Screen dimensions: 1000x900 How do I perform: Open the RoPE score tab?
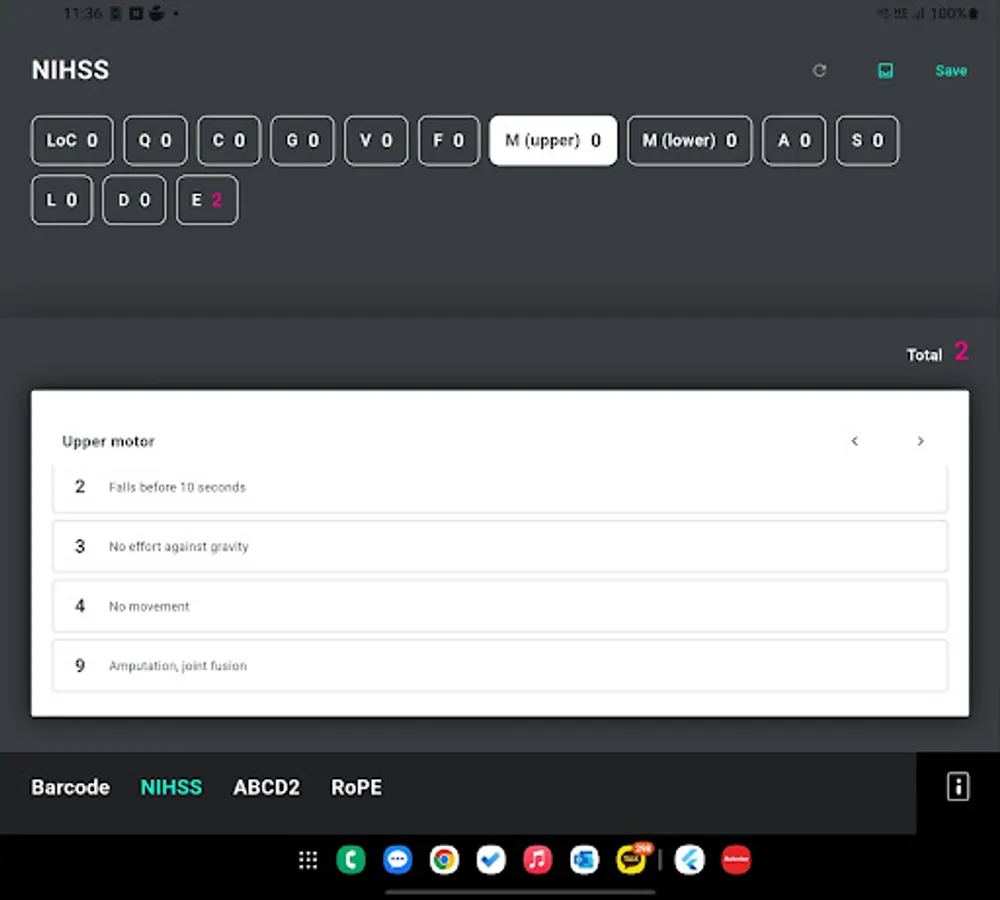(356, 787)
